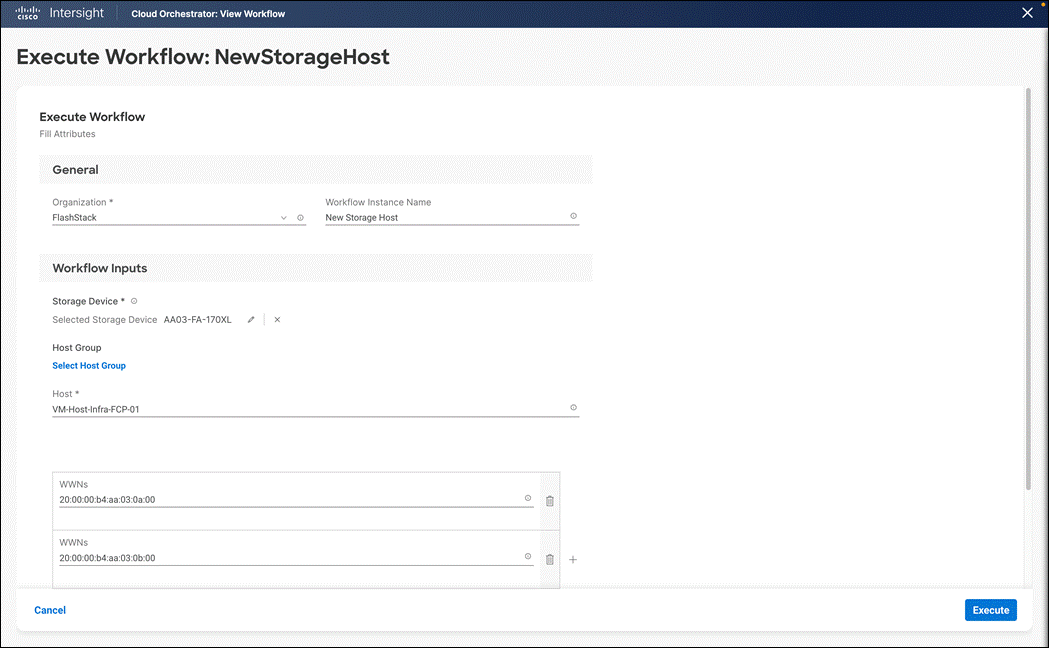Click info icon beside Organization field

pos(300,217)
